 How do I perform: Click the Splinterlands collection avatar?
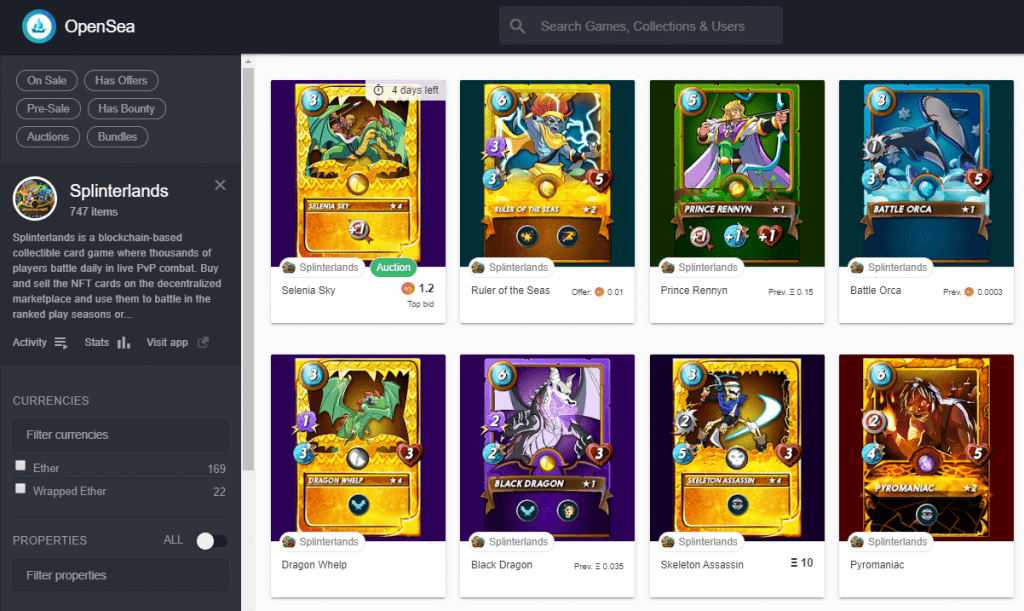pyautogui.click(x=35, y=198)
